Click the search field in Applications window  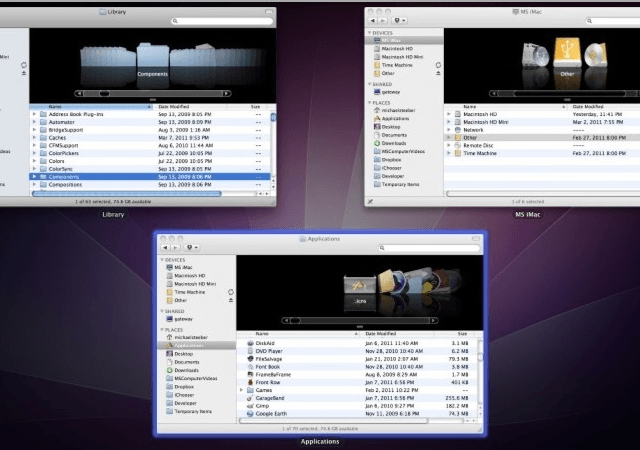tap(429, 247)
